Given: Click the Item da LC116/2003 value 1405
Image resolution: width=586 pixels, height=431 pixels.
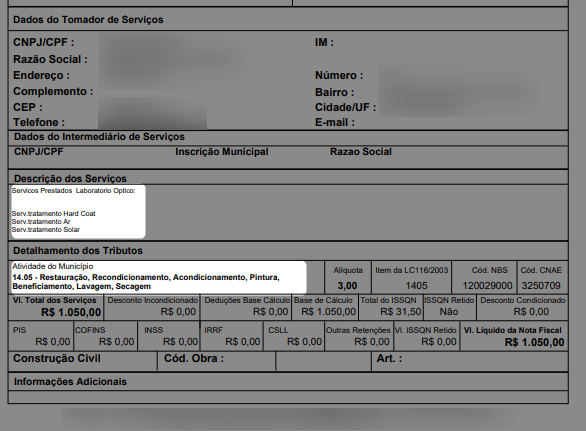Looking at the screenshot, I should pos(416,286).
